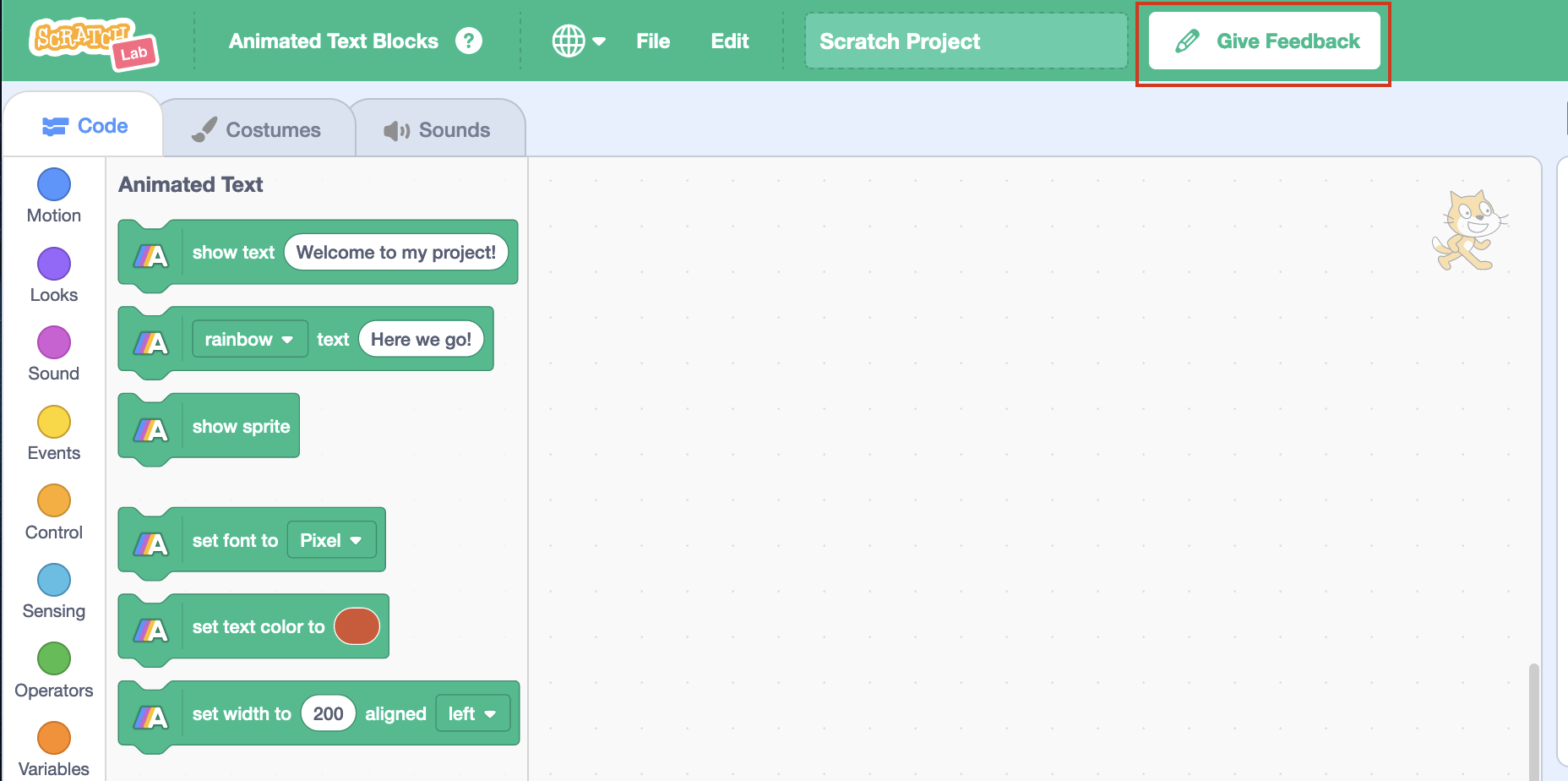Open the Animated Text Blocks help icon
Viewport: 1568px width, 781px height.
tap(469, 41)
